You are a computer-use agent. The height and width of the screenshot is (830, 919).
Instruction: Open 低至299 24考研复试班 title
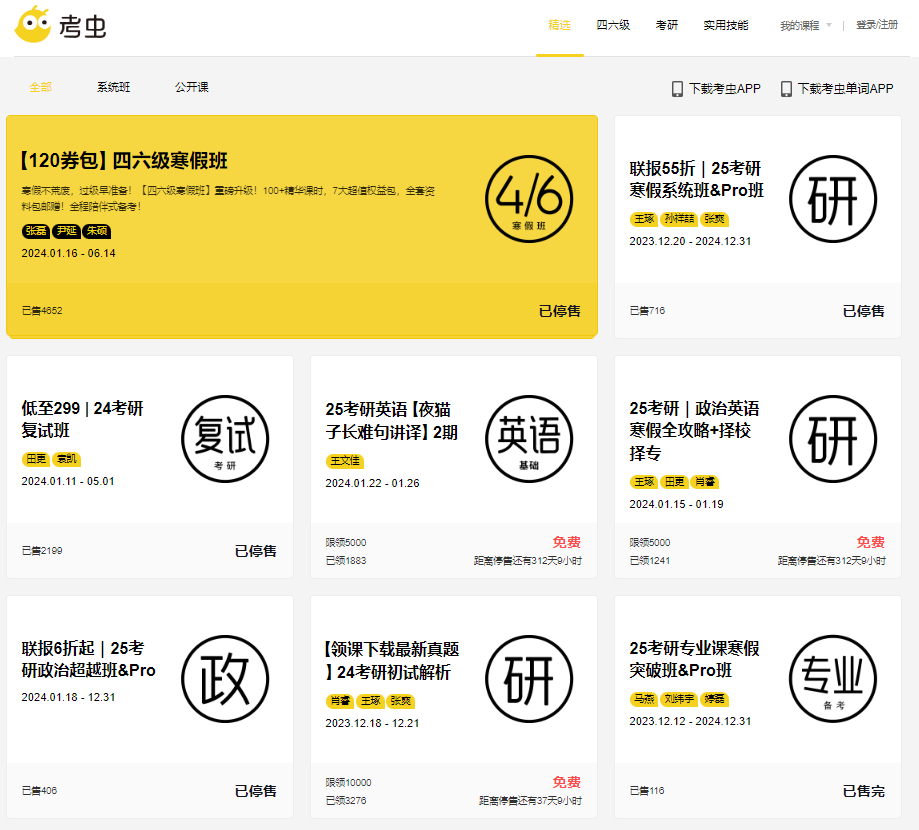tap(83, 419)
